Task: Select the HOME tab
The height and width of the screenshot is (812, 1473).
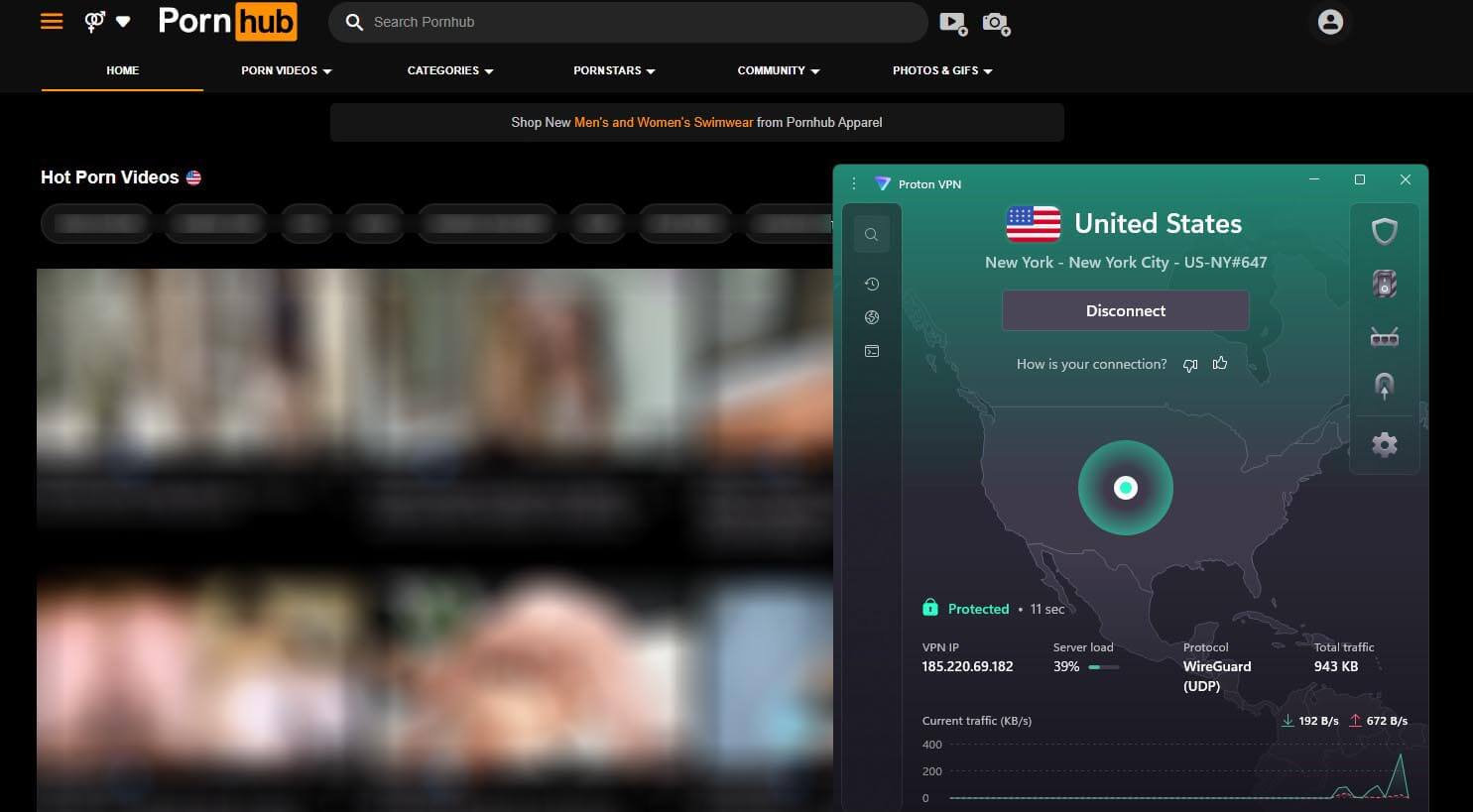Action: tap(123, 70)
